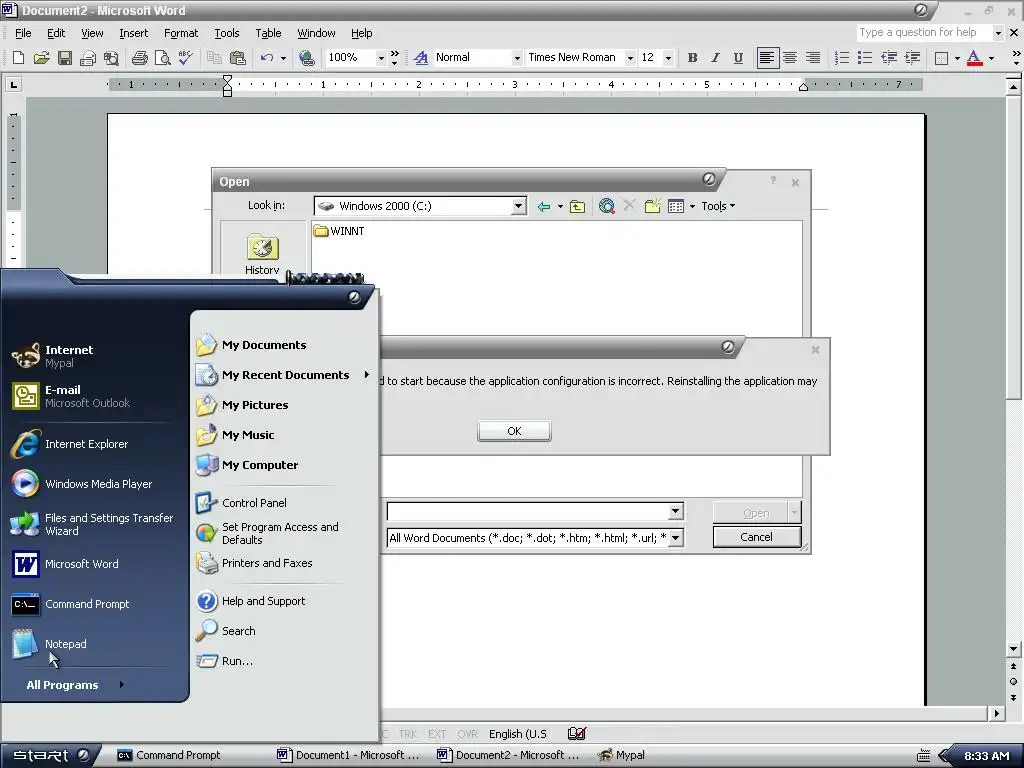This screenshot has height=768, width=1024.
Task: Toggle Align Left paragraph alignment
Action: 767,57
